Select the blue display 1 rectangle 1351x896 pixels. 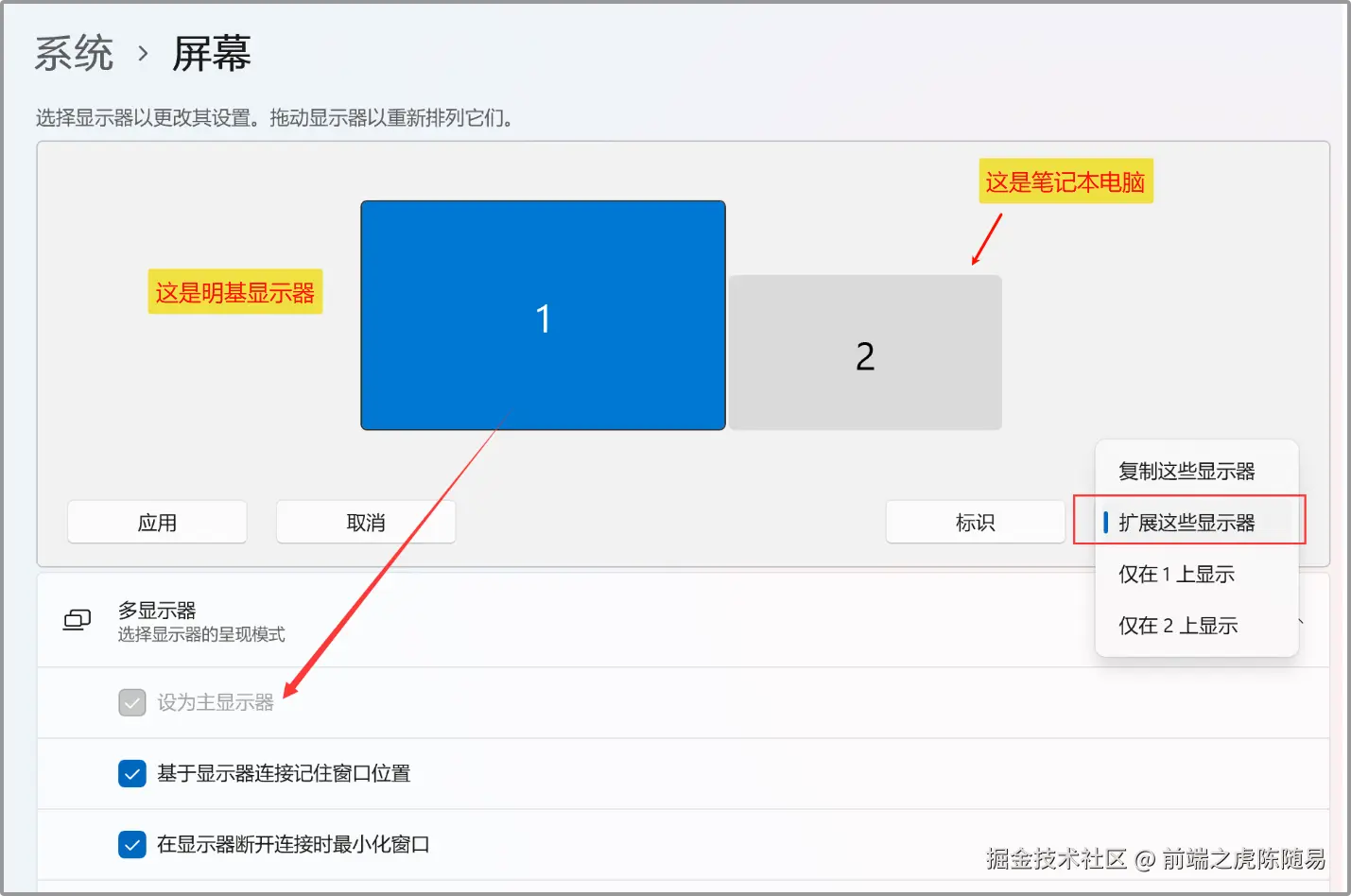point(543,316)
